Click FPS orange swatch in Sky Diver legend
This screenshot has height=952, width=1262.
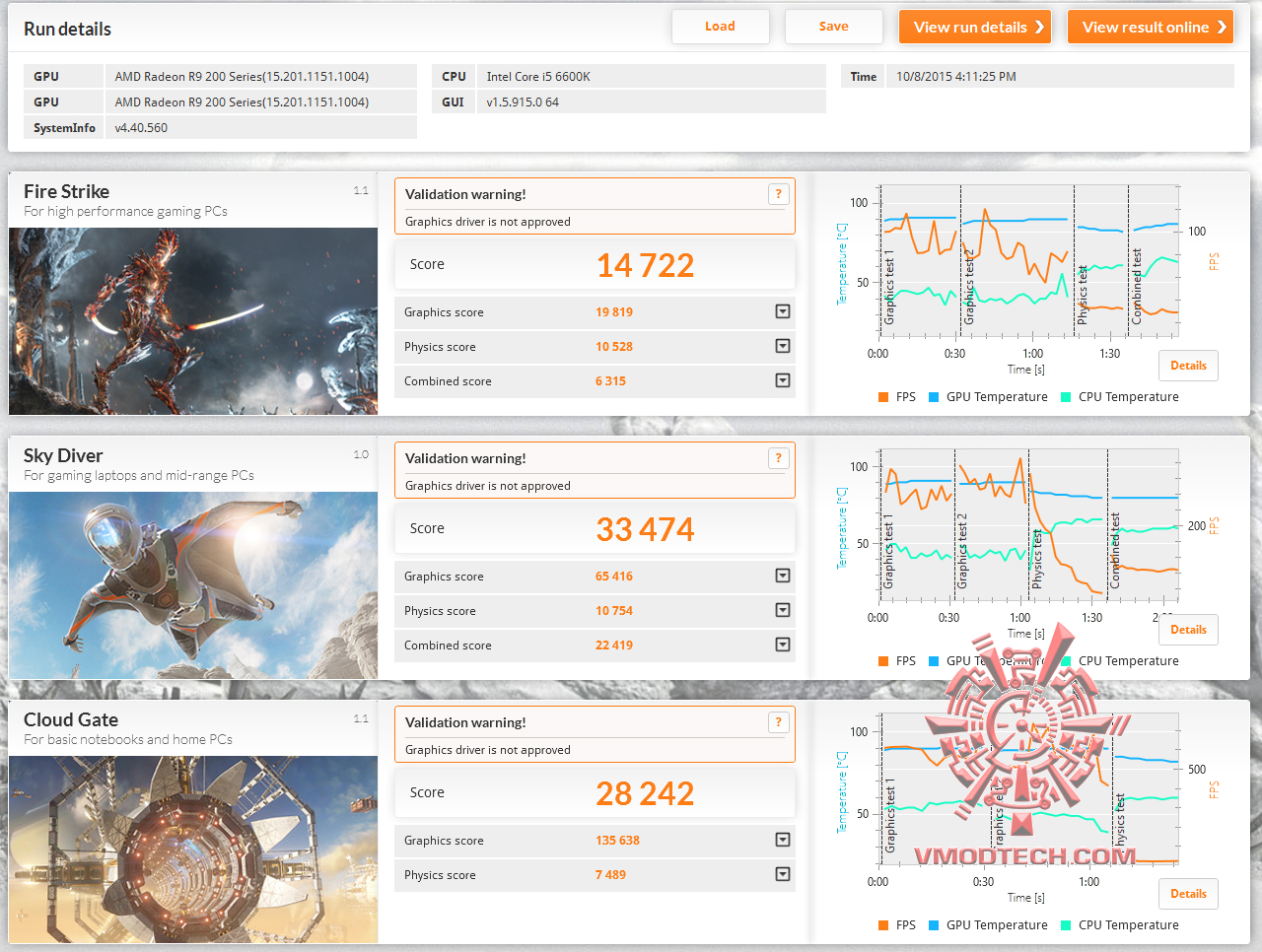coord(883,661)
